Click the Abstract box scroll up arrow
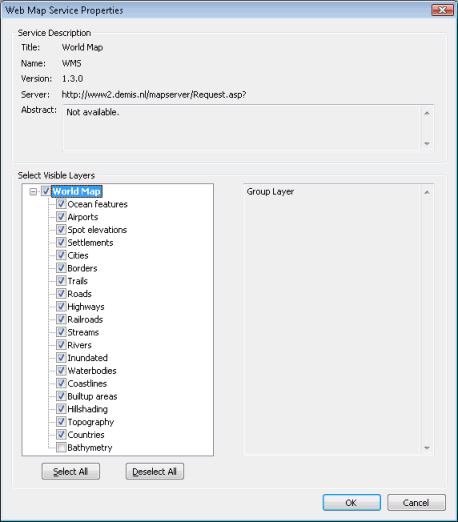Viewport: 458px width, 522px height. pyautogui.click(x=427, y=113)
